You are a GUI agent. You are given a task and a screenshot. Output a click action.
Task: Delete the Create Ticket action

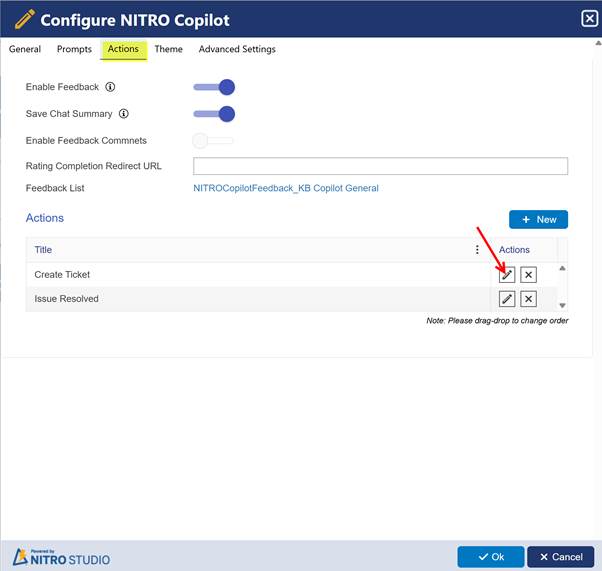[529, 275]
